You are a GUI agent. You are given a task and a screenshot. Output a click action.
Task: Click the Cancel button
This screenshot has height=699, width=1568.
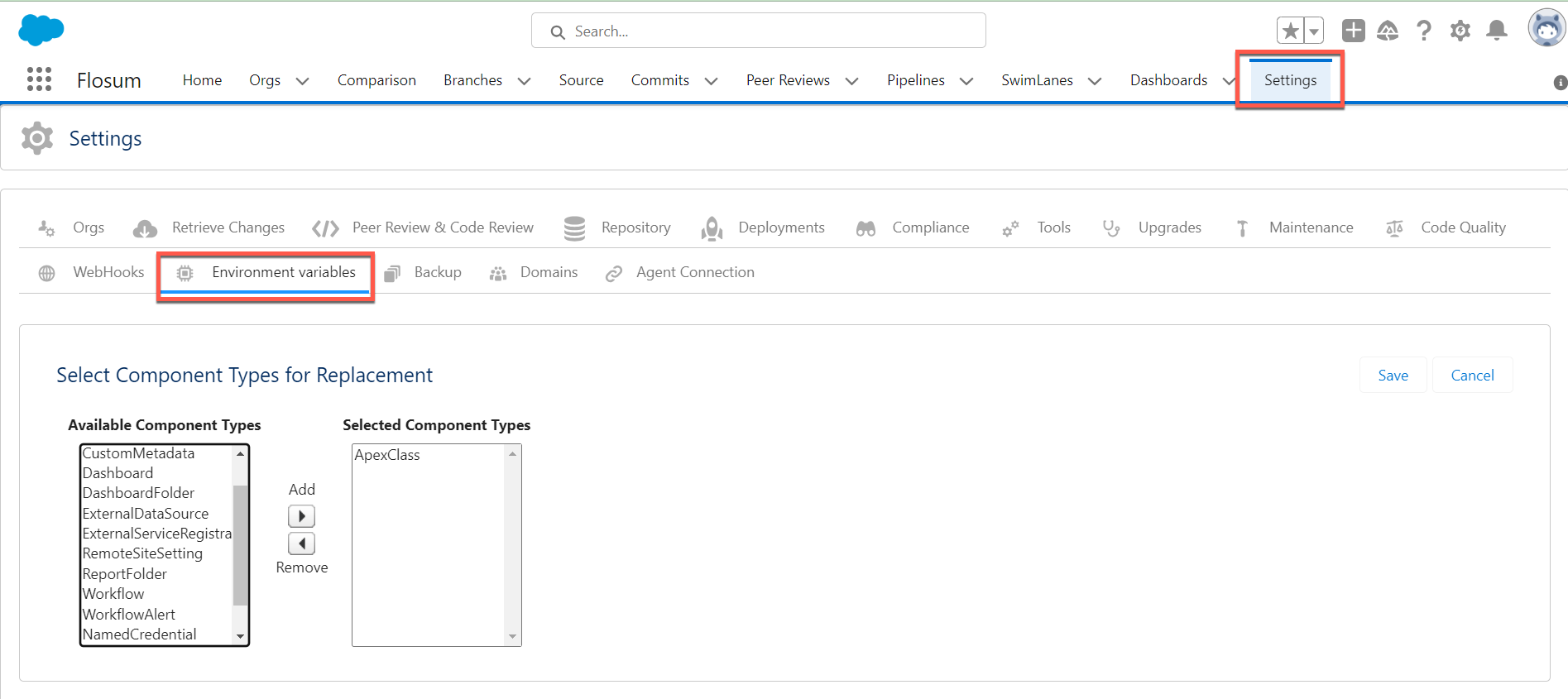pyautogui.click(x=1472, y=376)
